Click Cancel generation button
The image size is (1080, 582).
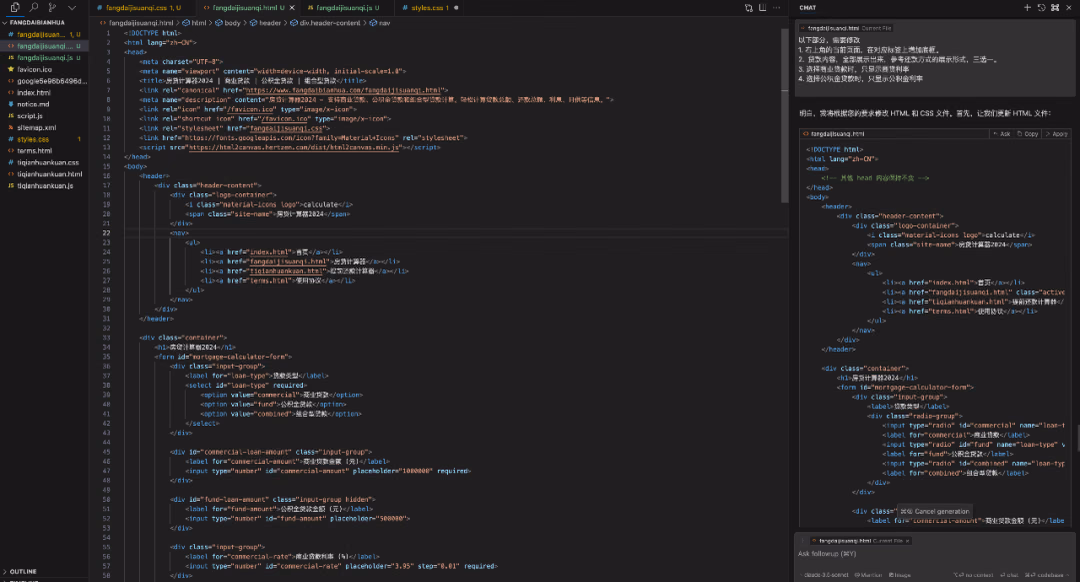(934, 512)
